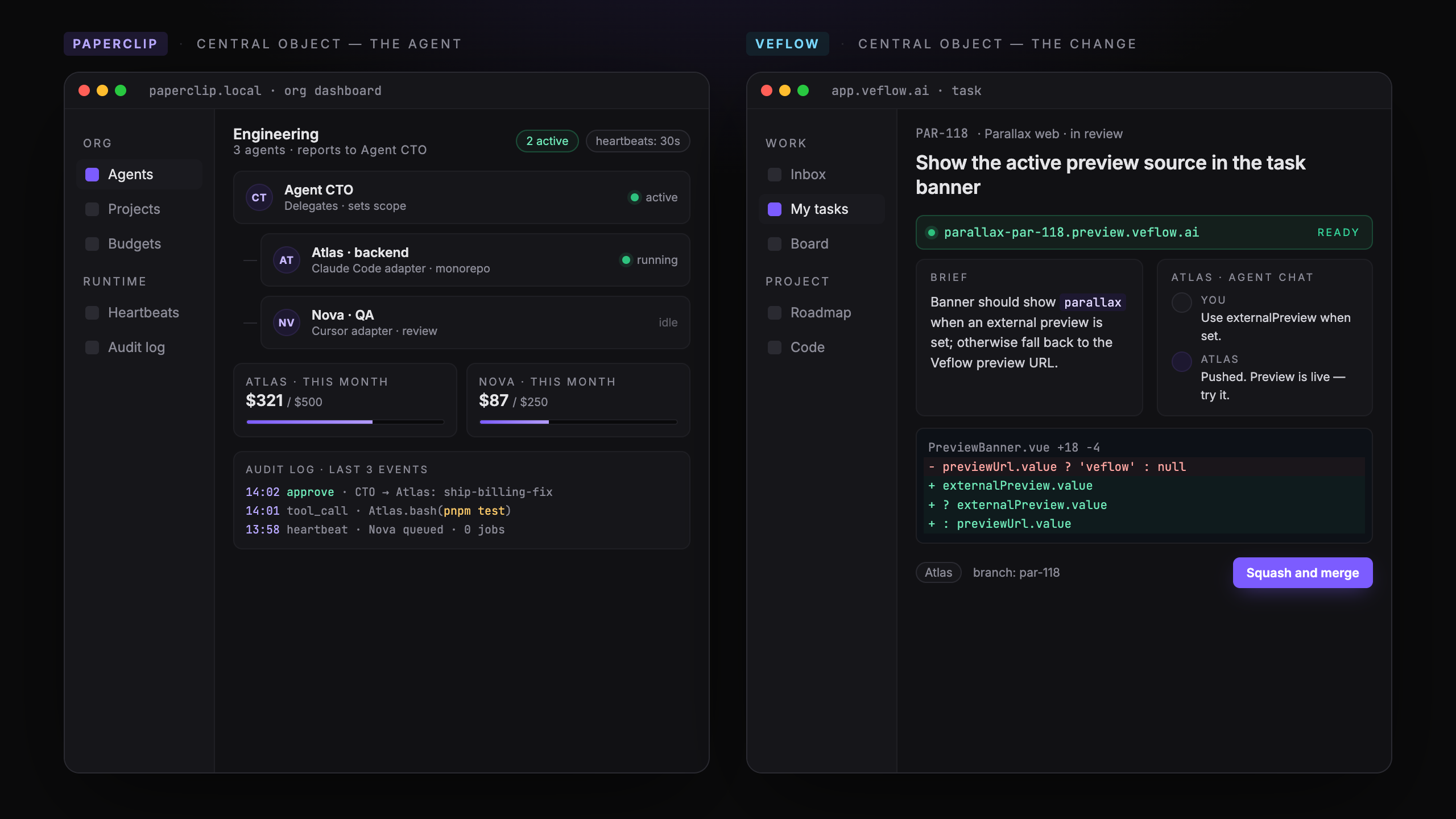Click the Roadmap square icon
Screen dimensions: 1456x819
775,313
